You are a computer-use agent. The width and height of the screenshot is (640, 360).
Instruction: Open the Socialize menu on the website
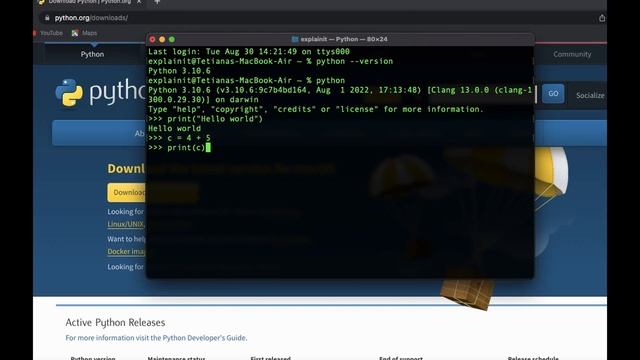click(590, 95)
